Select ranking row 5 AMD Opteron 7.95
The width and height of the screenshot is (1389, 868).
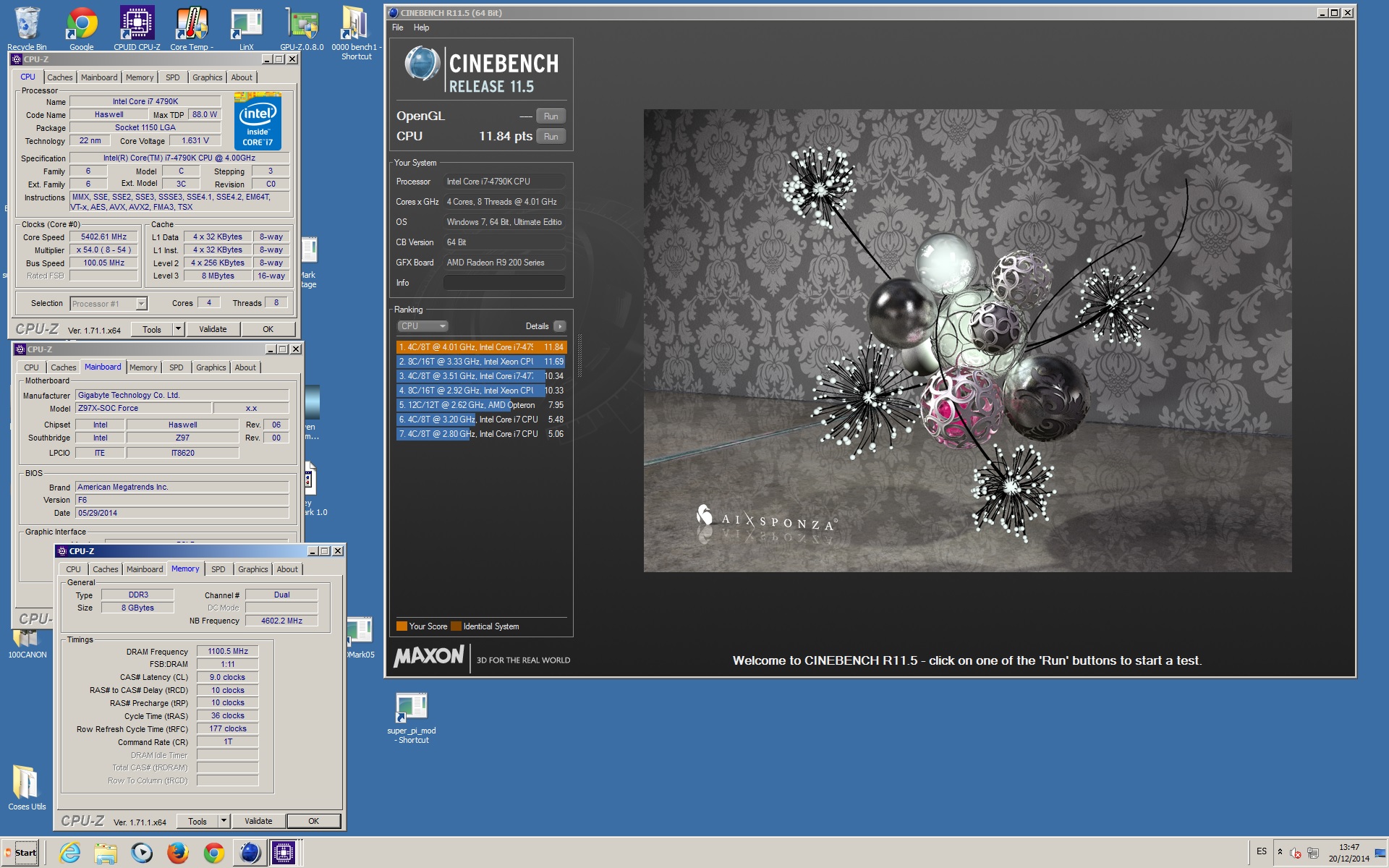(x=481, y=405)
